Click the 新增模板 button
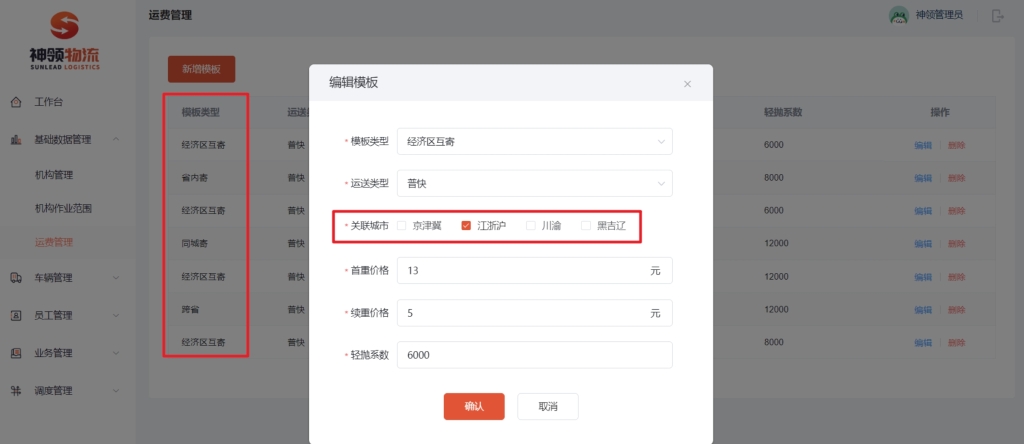 201,69
